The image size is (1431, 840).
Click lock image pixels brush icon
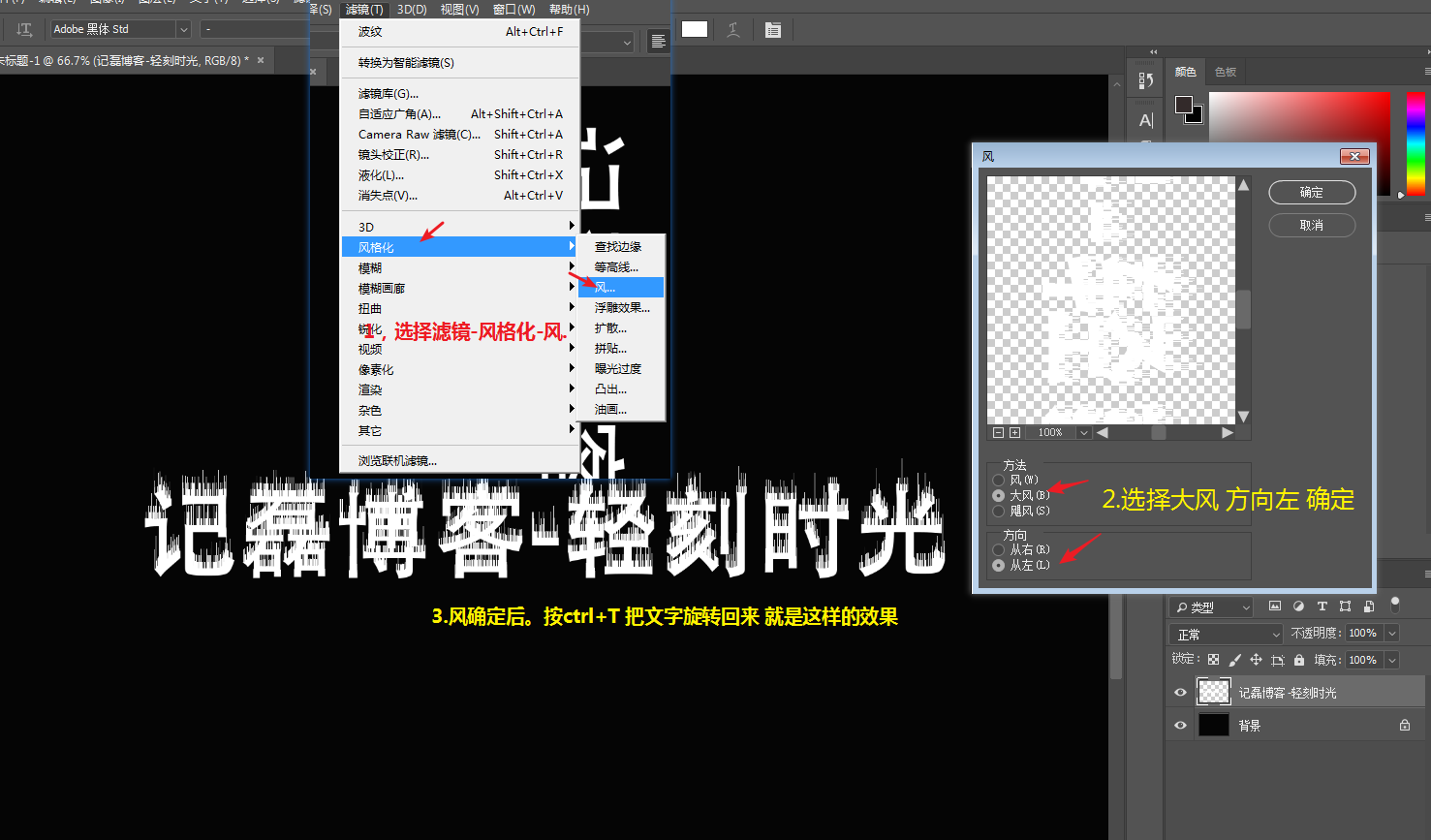(1234, 660)
